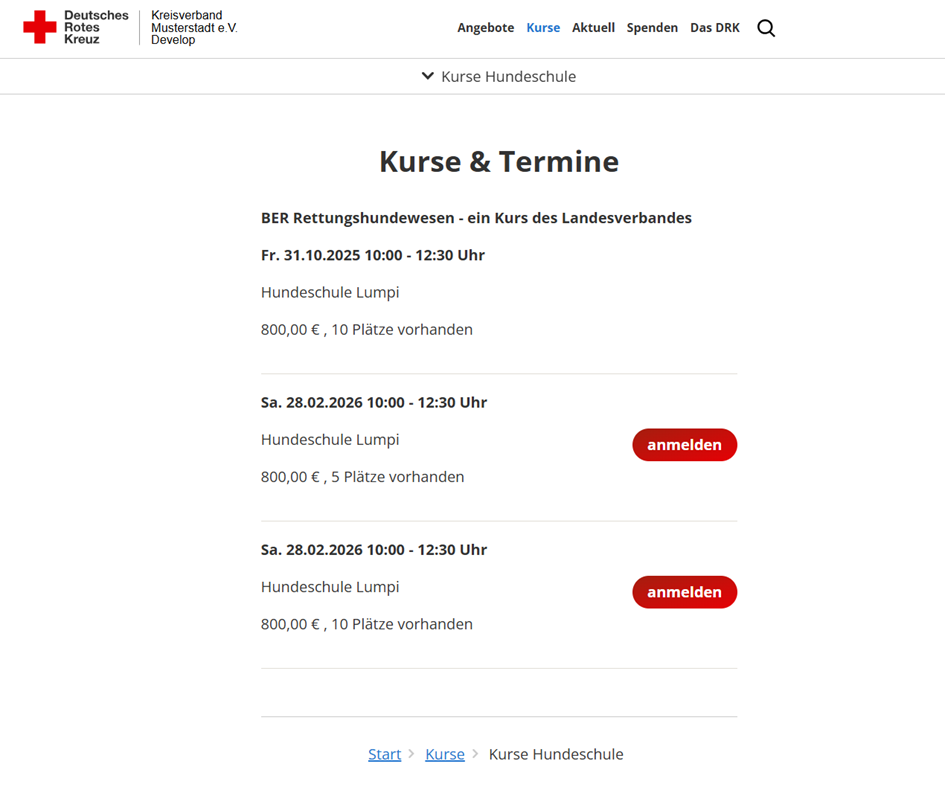Viewport: 945px width, 793px height.
Task: Click the red cross logo icon
Action: pyautogui.click(x=40, y=27)
